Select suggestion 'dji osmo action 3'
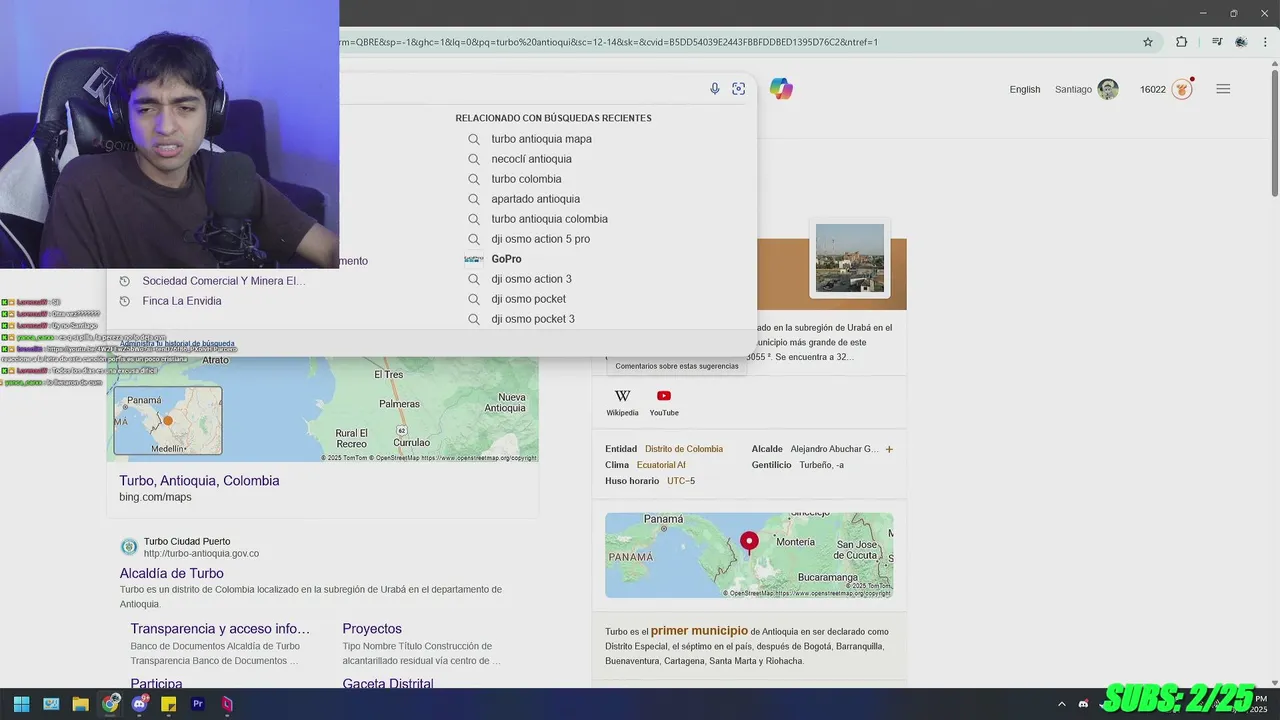This screenshot has width=1280, height=720. [531, 279]
